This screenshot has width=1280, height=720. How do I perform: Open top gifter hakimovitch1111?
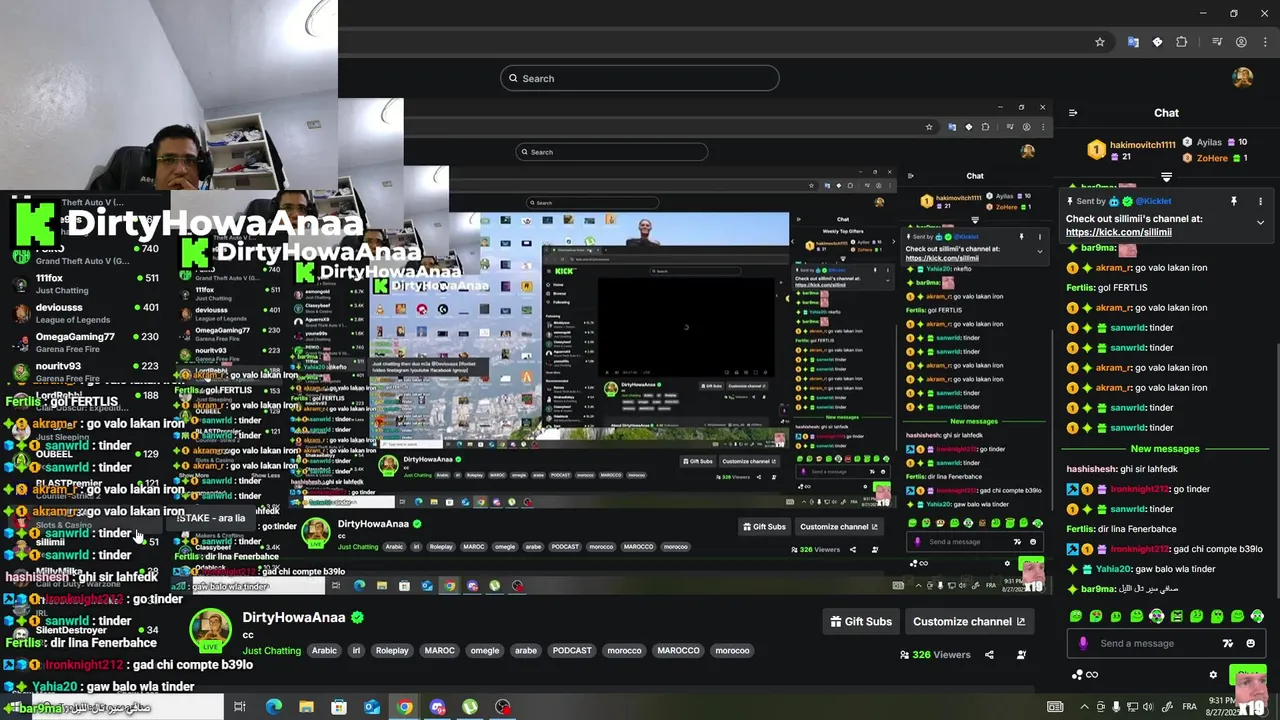pos(1142,145)
